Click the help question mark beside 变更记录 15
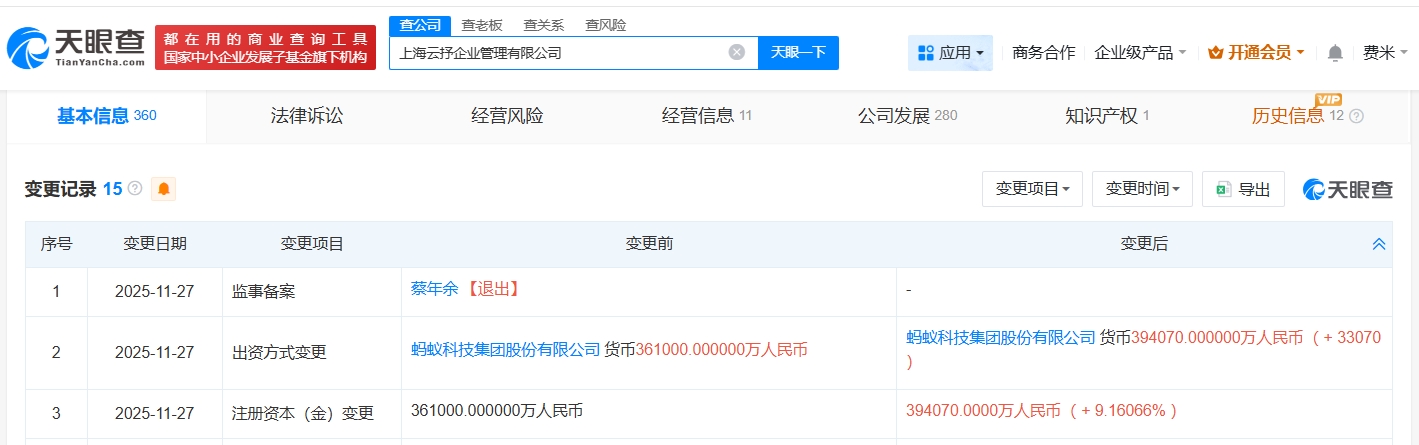This screenshot has width=1419, height=445. point(135,188)
